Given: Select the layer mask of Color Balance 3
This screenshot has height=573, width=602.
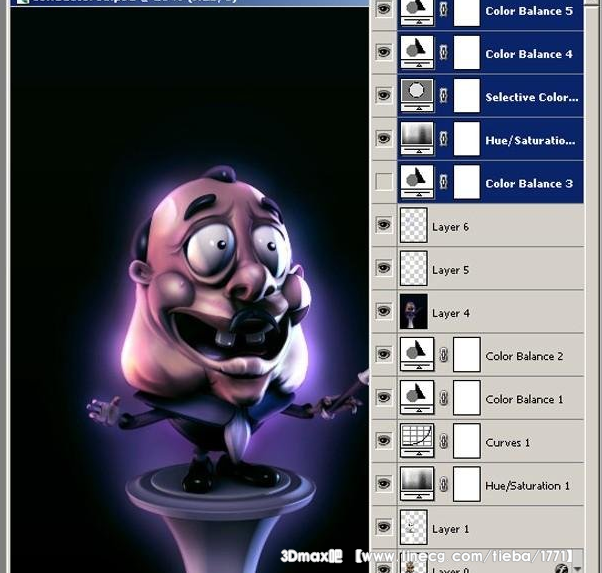Looking at the screenshot, I should pyautogui.click(x=466, y=182).
